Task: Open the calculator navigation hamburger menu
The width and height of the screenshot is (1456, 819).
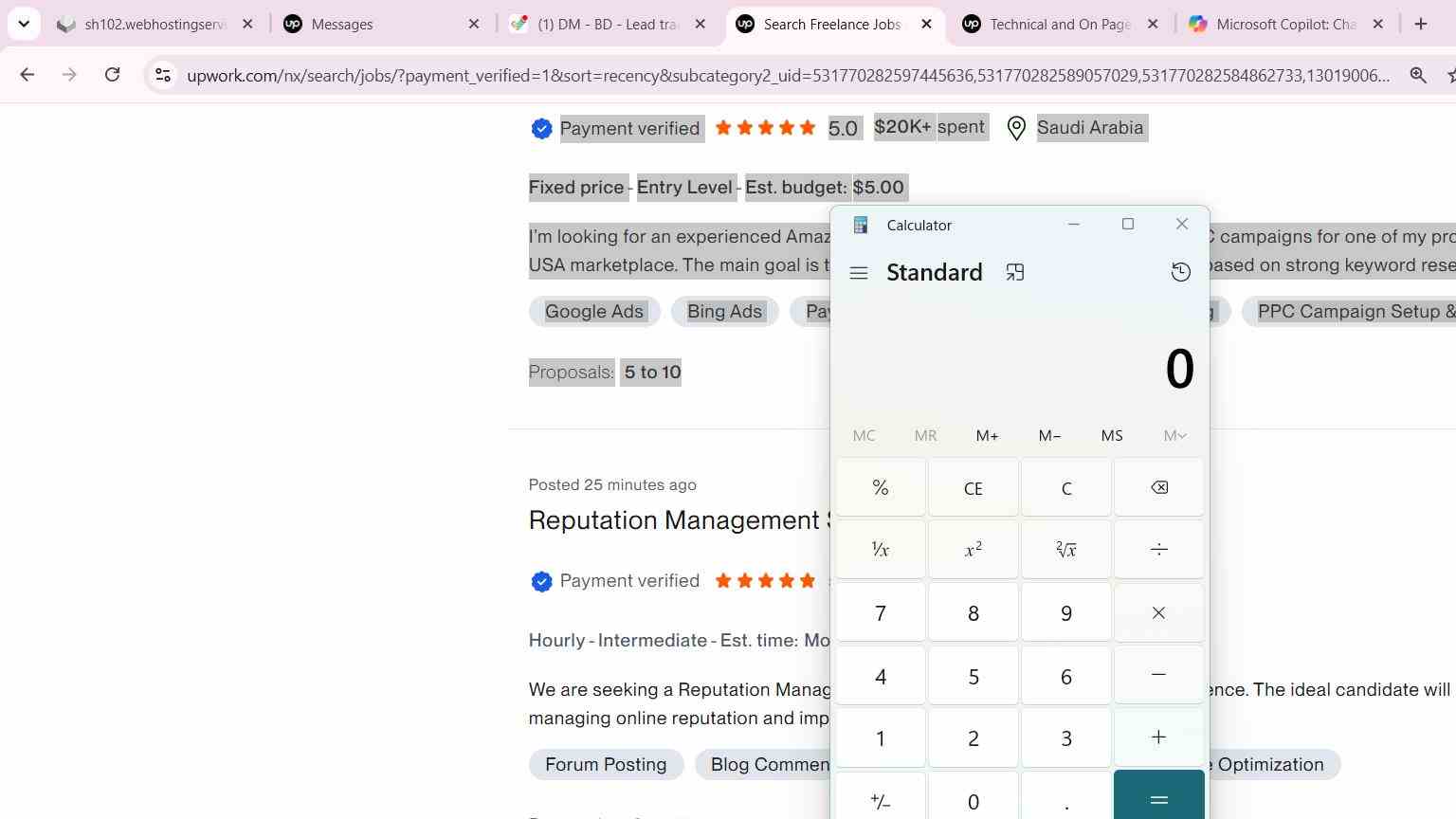Action: 859,273
